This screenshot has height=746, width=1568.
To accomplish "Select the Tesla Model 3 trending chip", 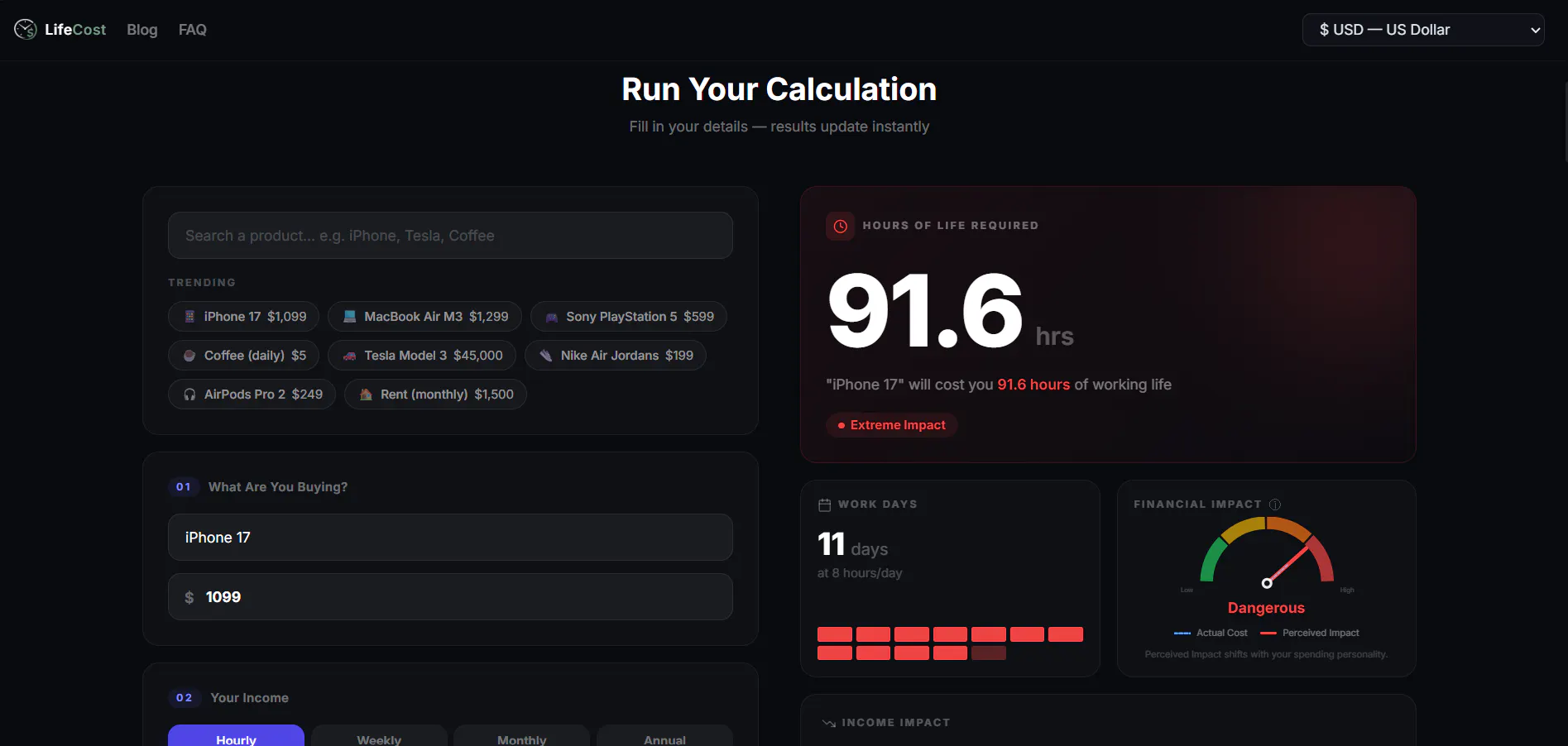I will coord(422,356).
